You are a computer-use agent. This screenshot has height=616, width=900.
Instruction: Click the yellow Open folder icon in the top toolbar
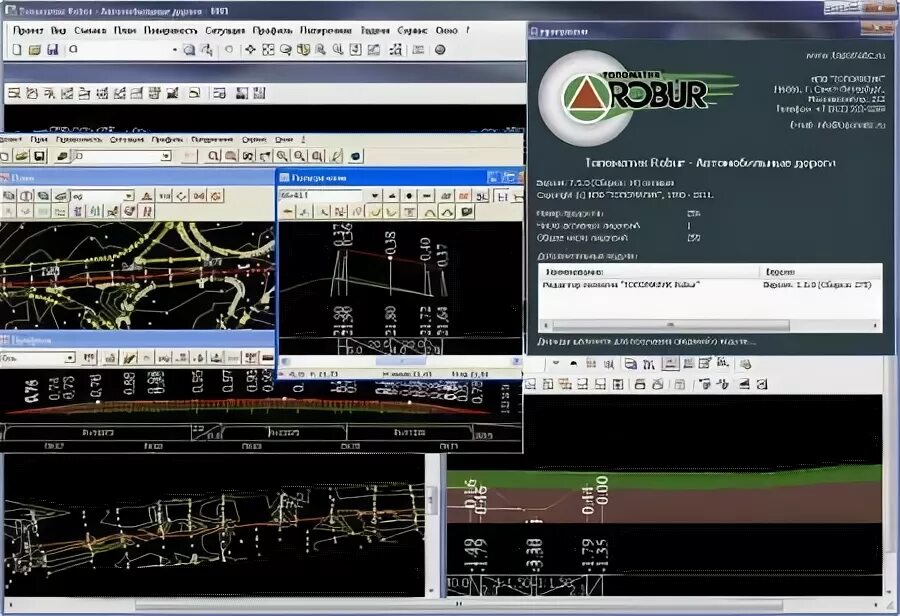coord(35,50)
